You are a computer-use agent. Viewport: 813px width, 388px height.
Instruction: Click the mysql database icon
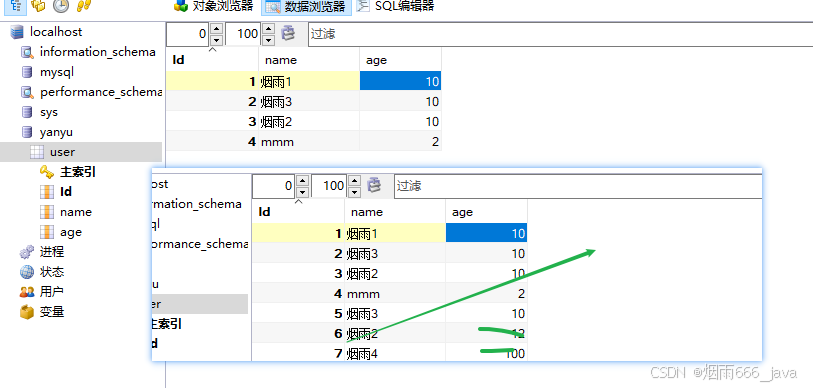[x=27, y=72]
